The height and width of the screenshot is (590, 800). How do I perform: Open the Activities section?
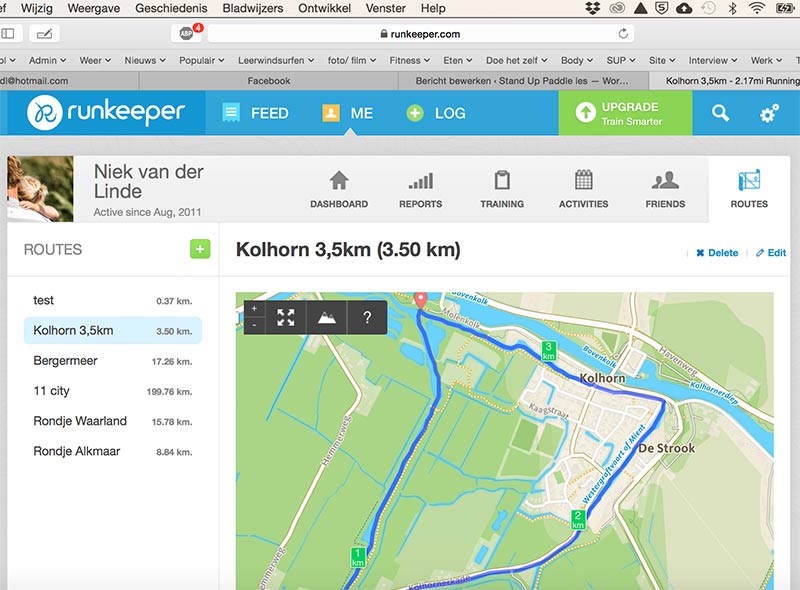(583, 189)
